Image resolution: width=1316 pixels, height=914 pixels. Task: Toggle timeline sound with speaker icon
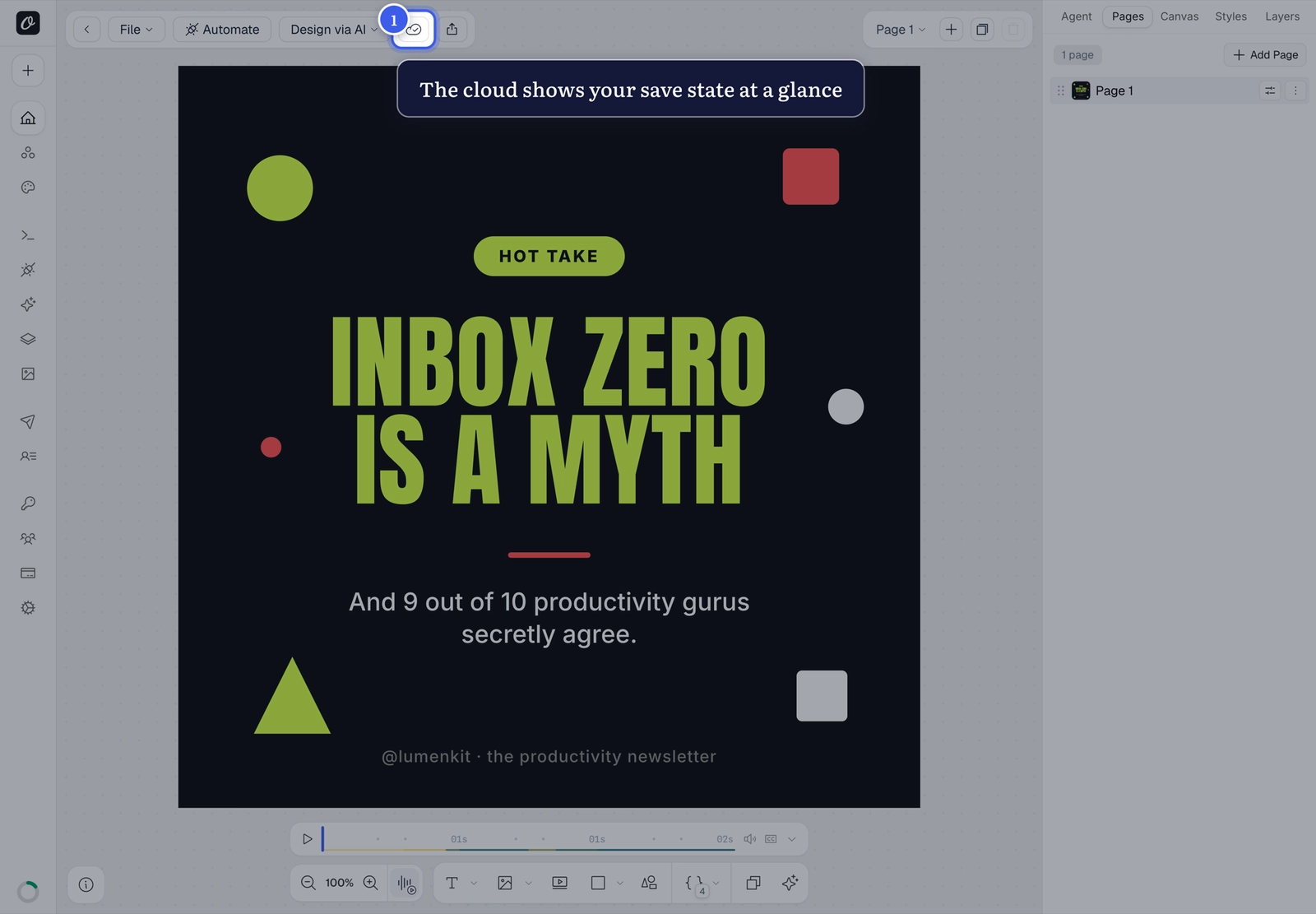749,839
